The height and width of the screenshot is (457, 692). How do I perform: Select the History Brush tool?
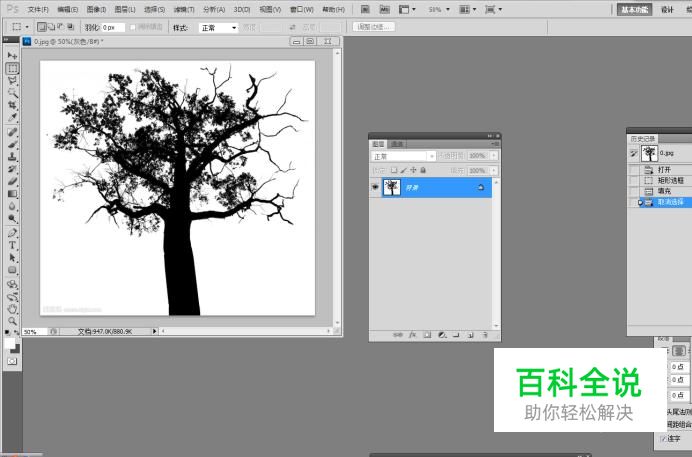(x=12, y=169)
